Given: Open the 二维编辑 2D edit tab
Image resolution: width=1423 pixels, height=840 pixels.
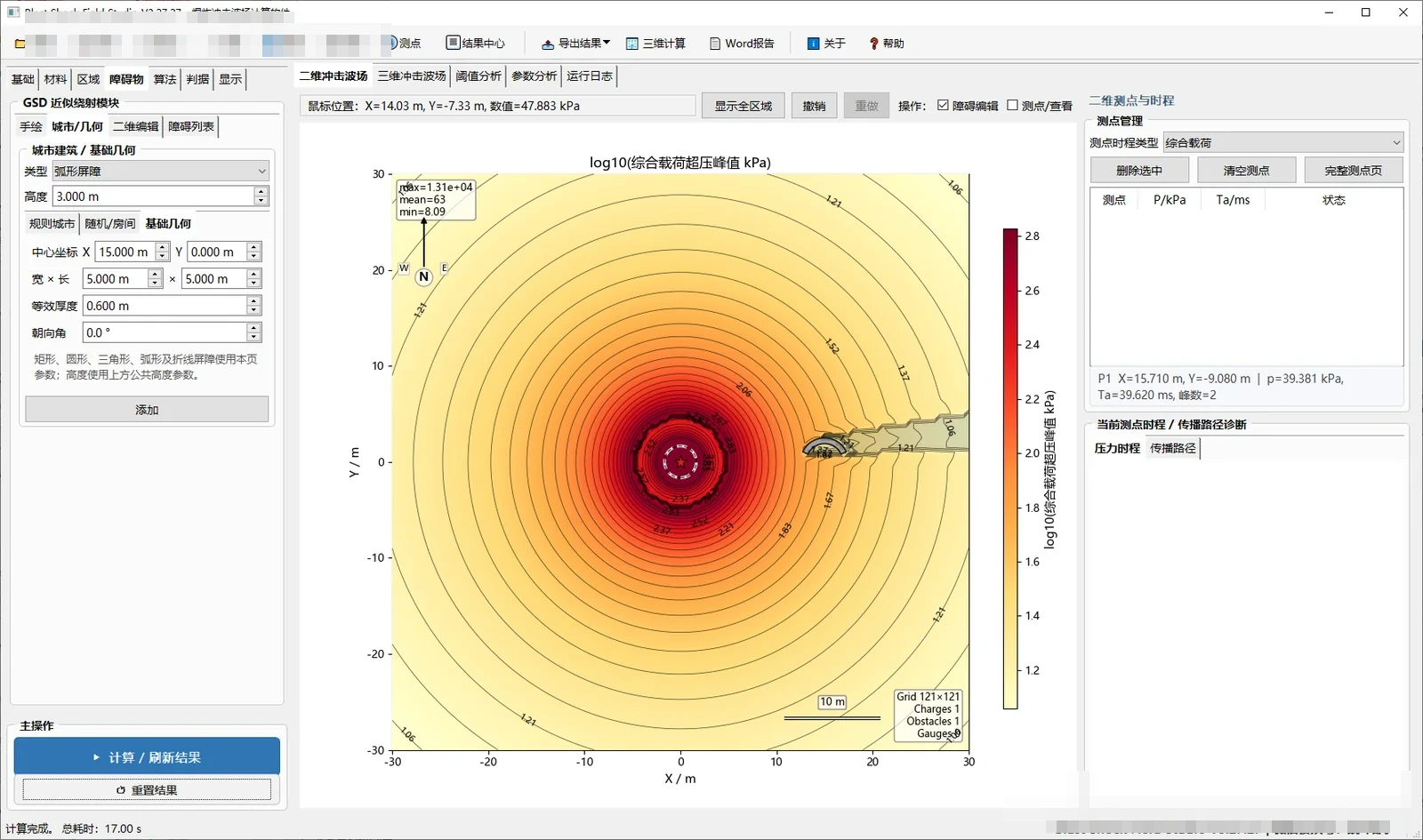Looking at the screenshot, I should click(x=136, y=126).
